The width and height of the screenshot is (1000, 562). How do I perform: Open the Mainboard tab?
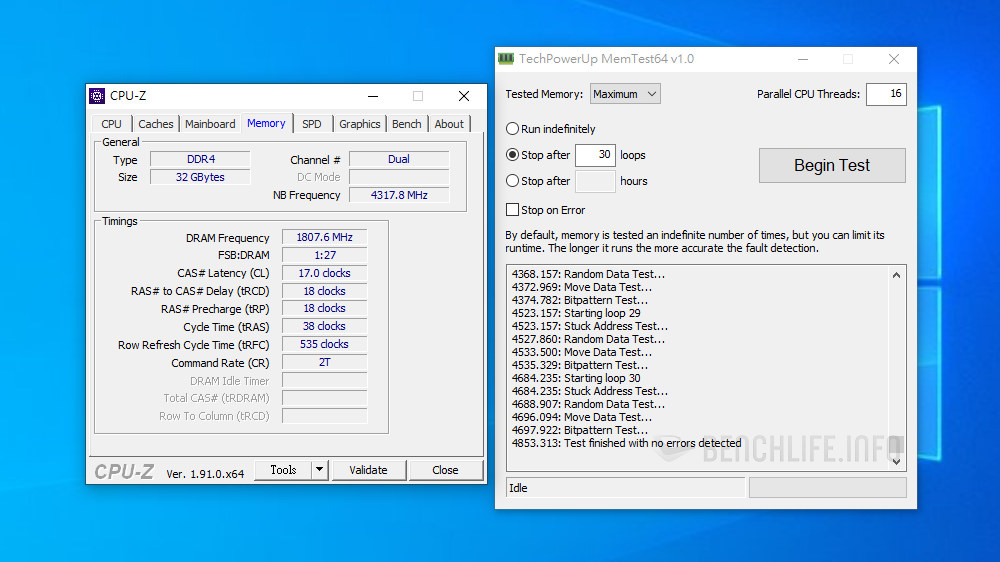click(210, 124)
